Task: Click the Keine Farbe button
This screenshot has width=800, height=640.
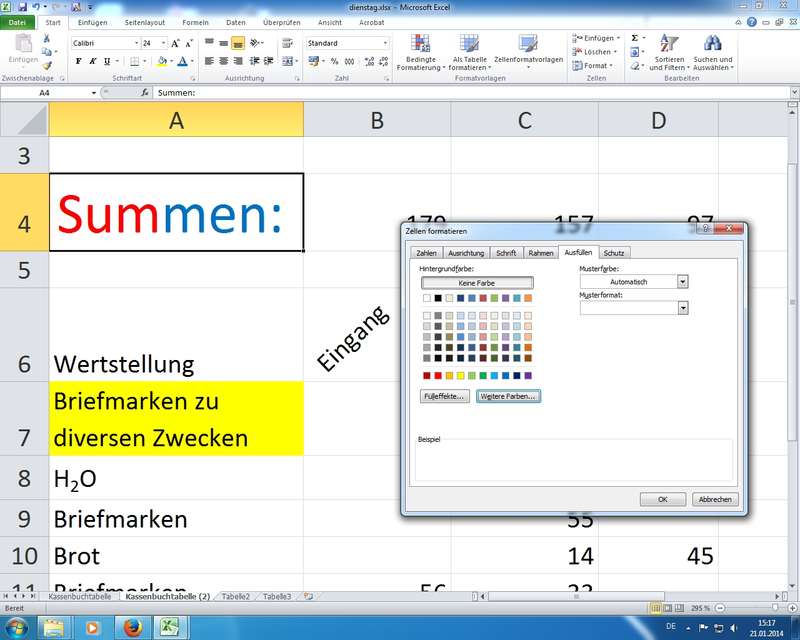Action: pyautogui.click(x=477, y=283)
